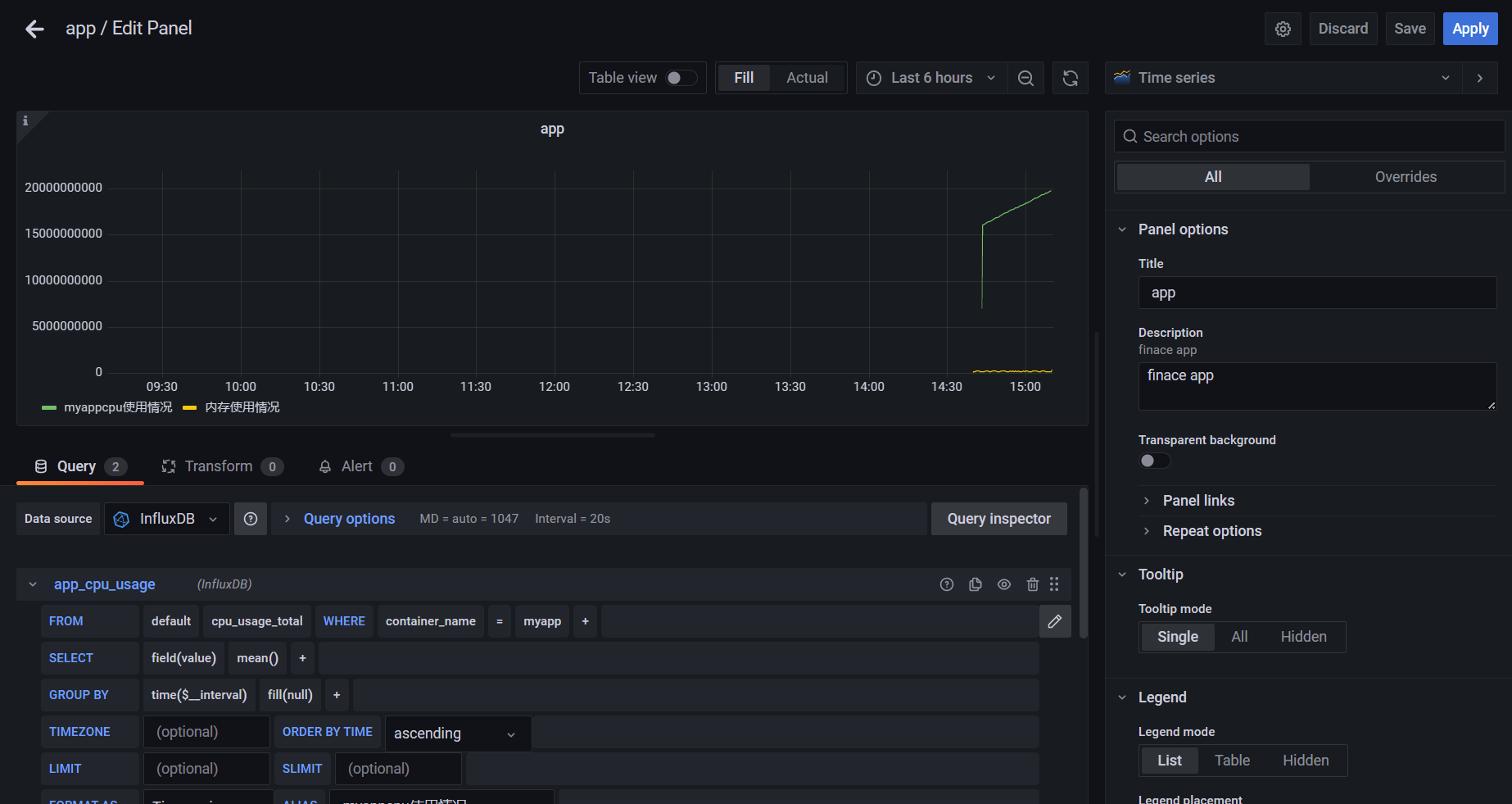
Task: Go back using the arrow icon
Action: pos(34,30)
